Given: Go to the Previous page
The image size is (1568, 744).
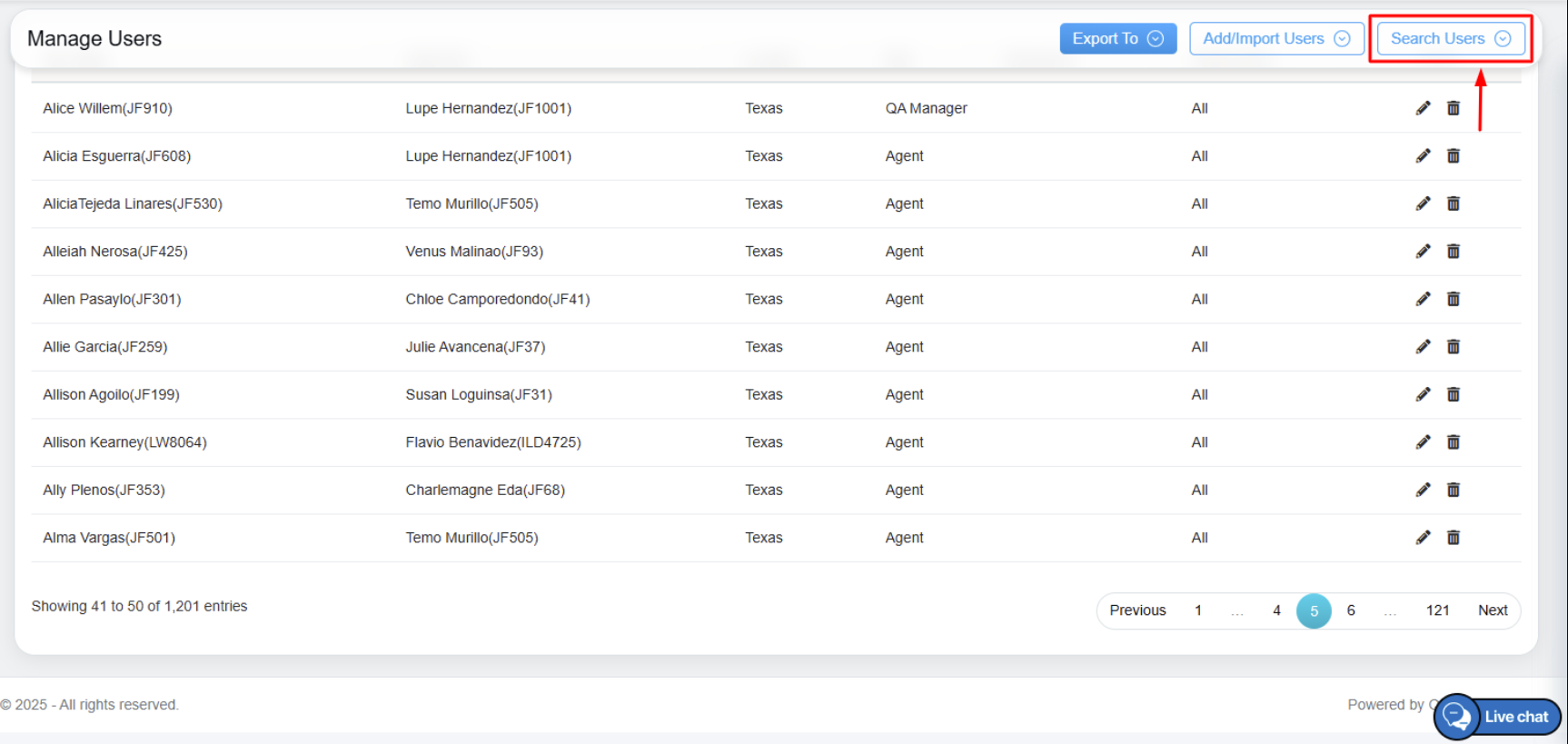Looking at the screenshot, I should point(1137,610).
